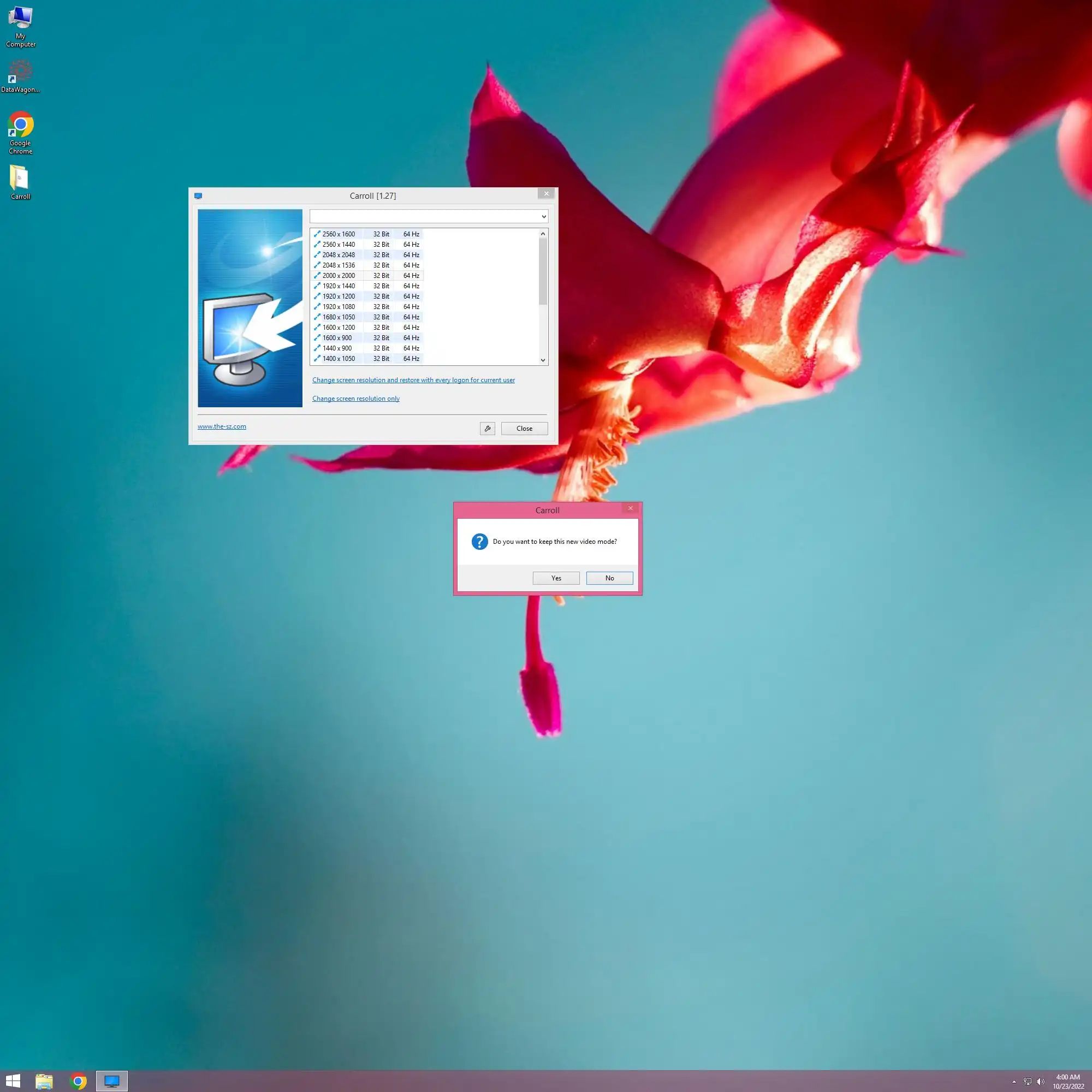Open the Windows Start button
The image size is (1092, 1092).
tap(13, 1081)
